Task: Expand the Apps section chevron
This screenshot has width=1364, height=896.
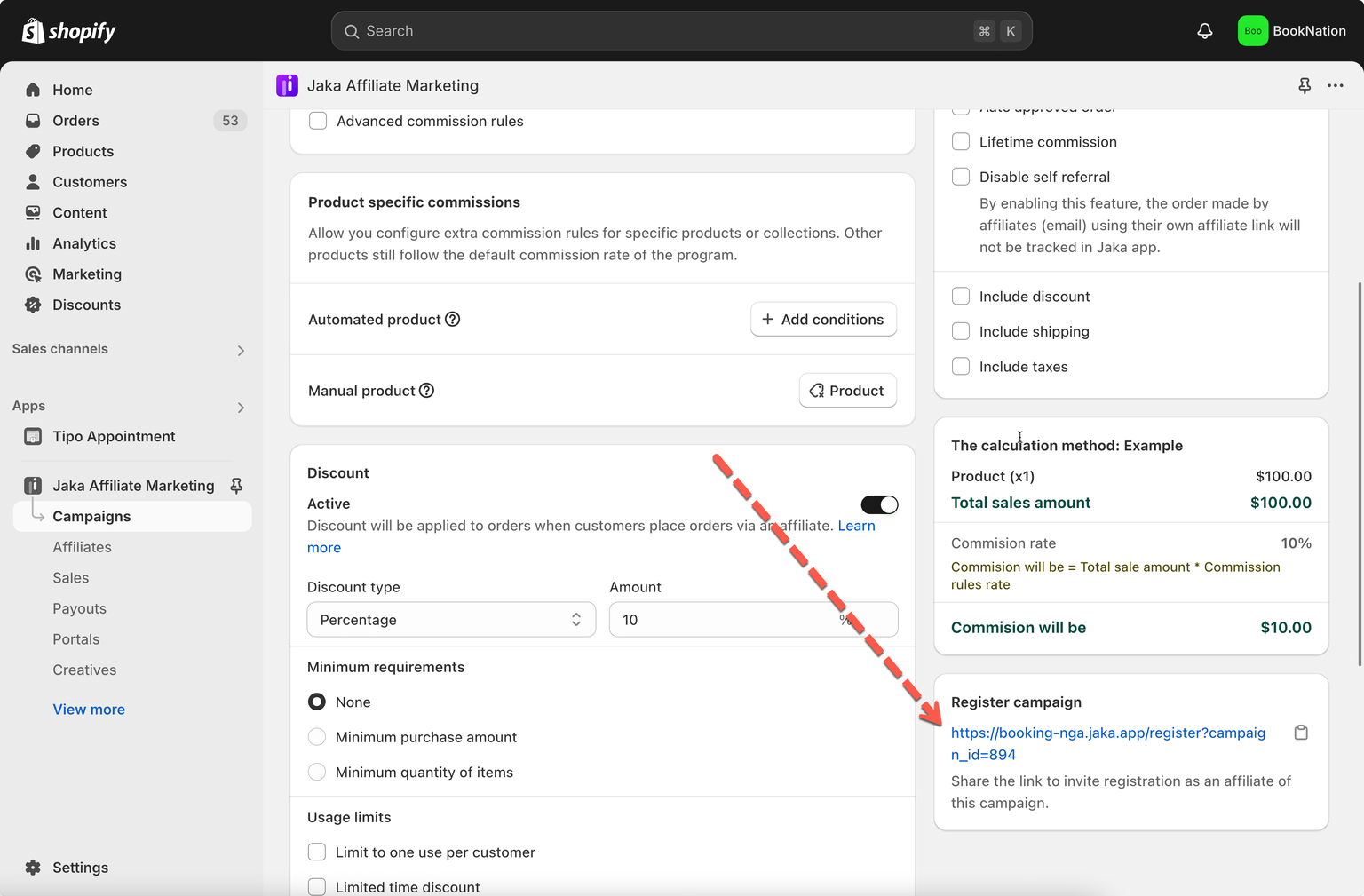Action: [x=241, y=408]
